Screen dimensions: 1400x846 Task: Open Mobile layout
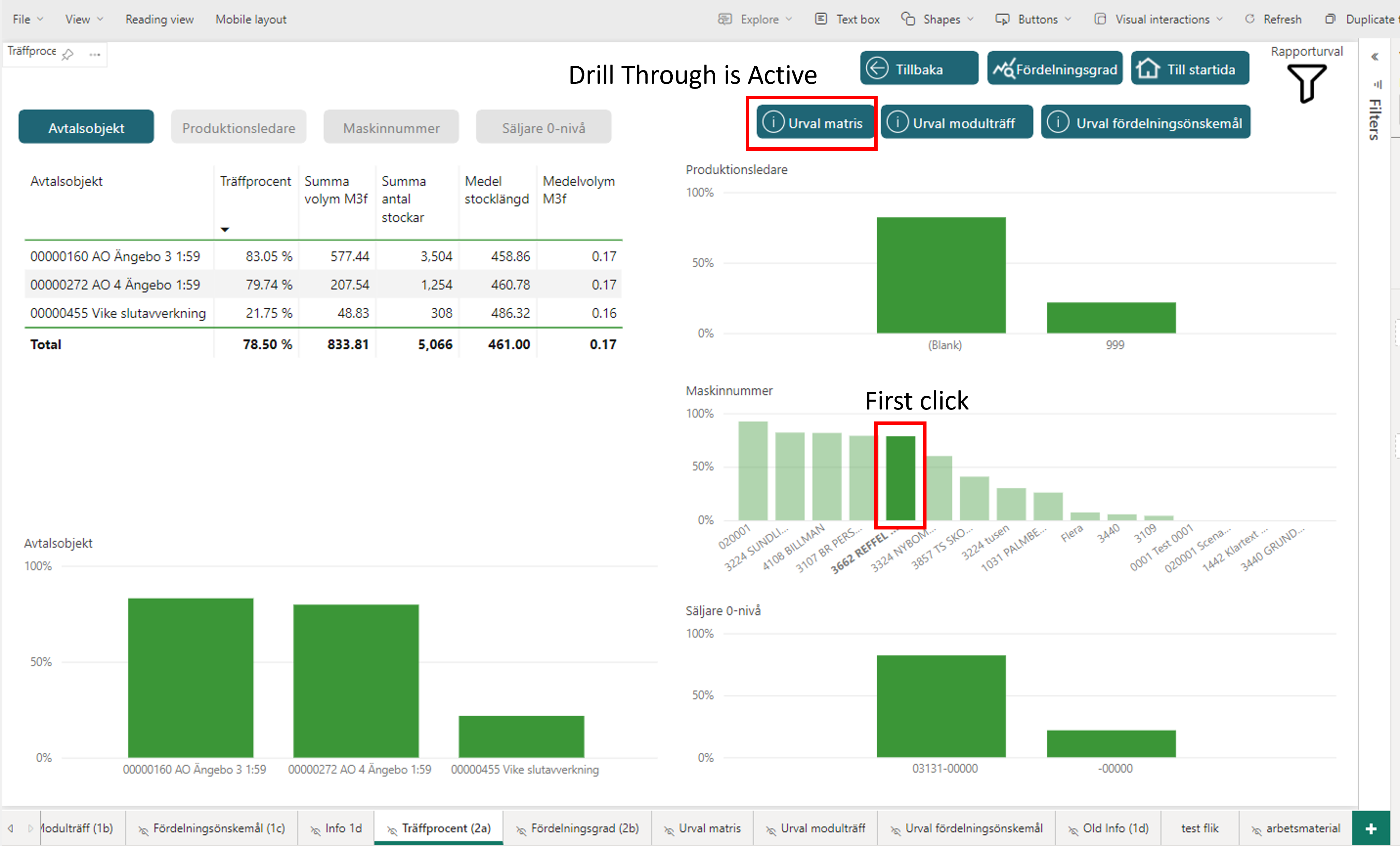pyautogui.click(x=250, y=19)
